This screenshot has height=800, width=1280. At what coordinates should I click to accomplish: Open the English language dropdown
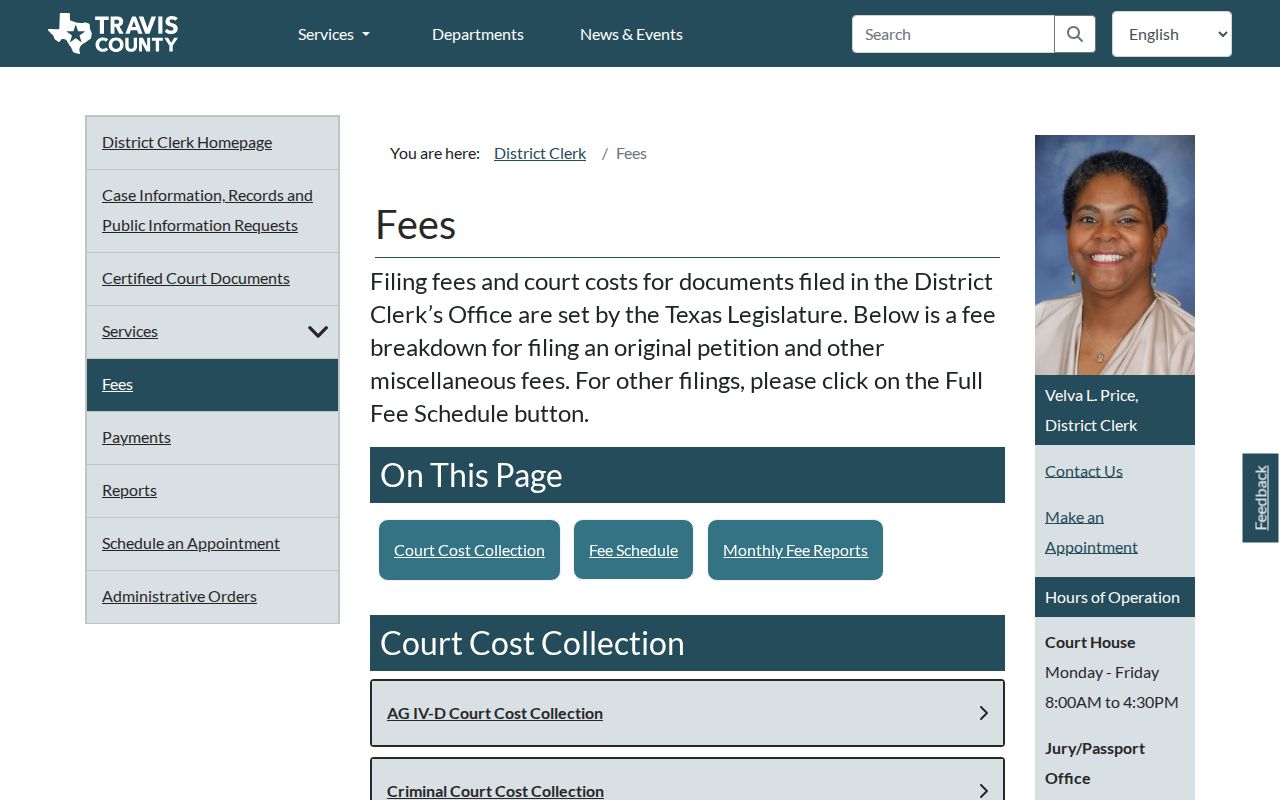tap(1172, 34)
